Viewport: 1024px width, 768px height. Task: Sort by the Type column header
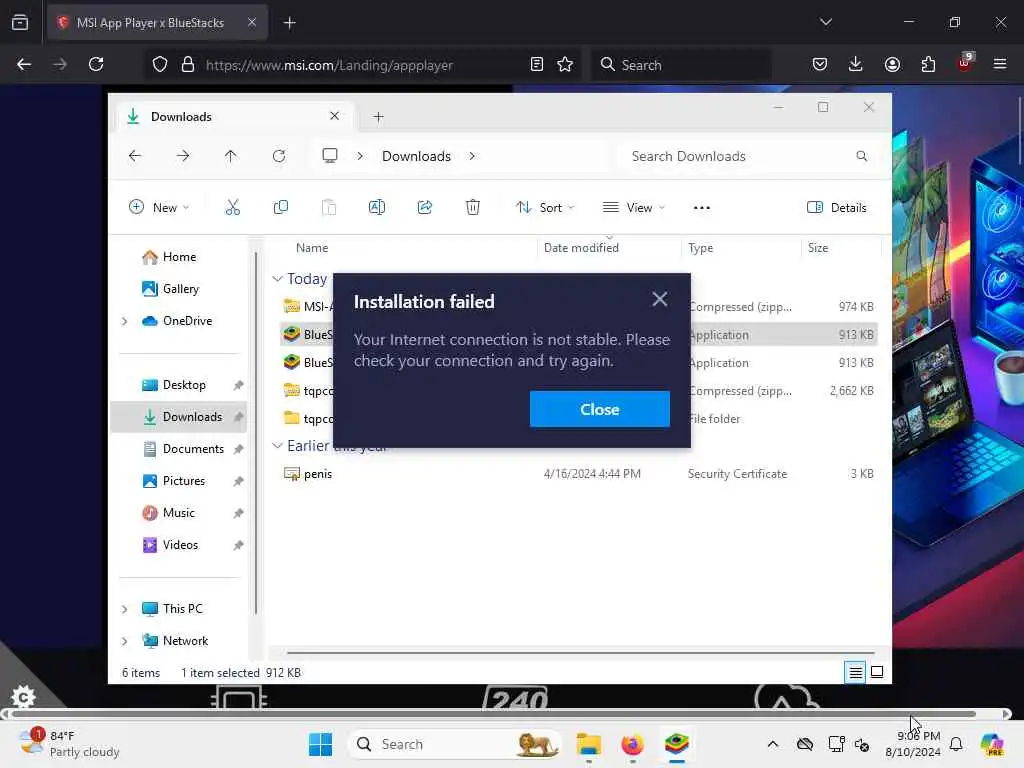coord(741,248)
